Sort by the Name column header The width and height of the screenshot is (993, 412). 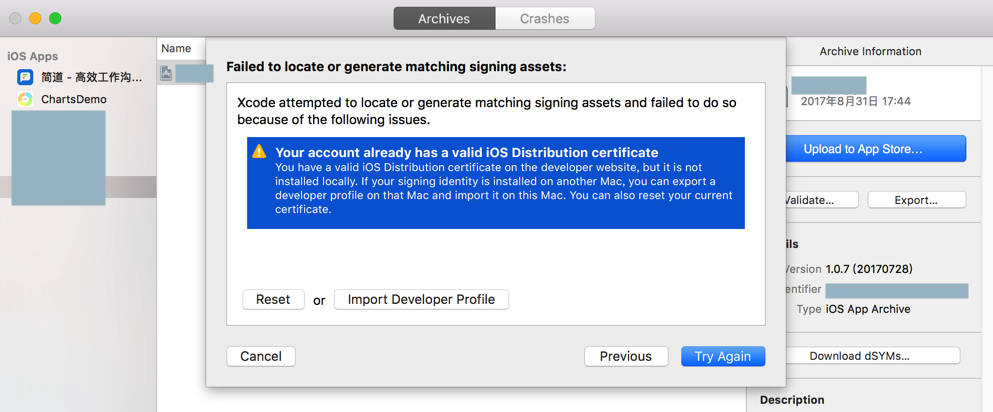tap(176, 48)
